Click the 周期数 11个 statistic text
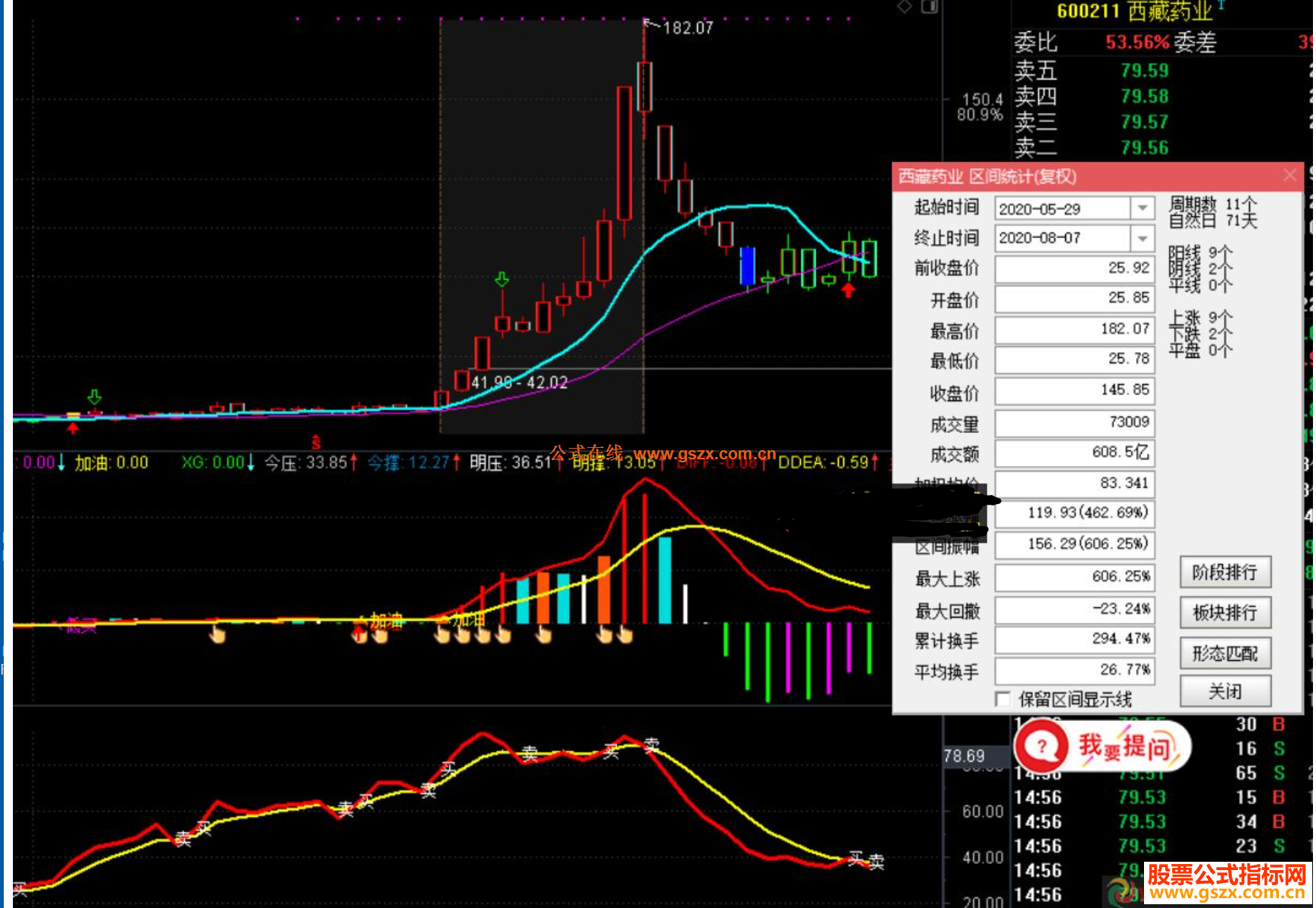This screenshot has height=908, width=1316. pos(1212,204)
